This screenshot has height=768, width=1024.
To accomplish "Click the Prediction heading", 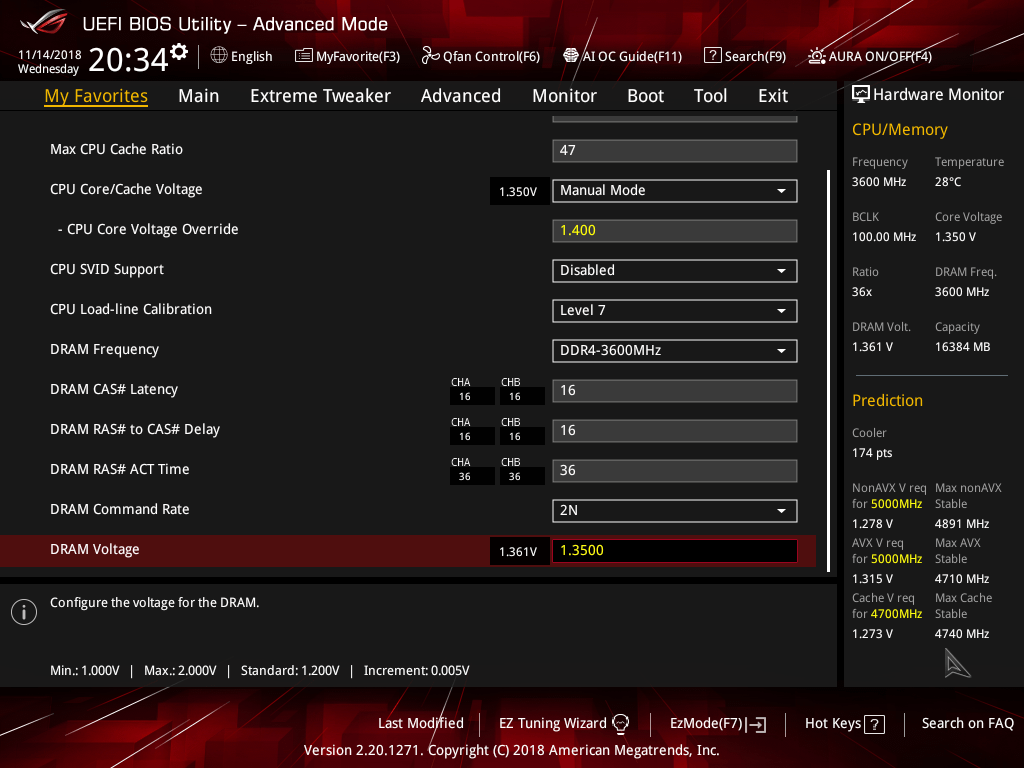I will point(887,400).
